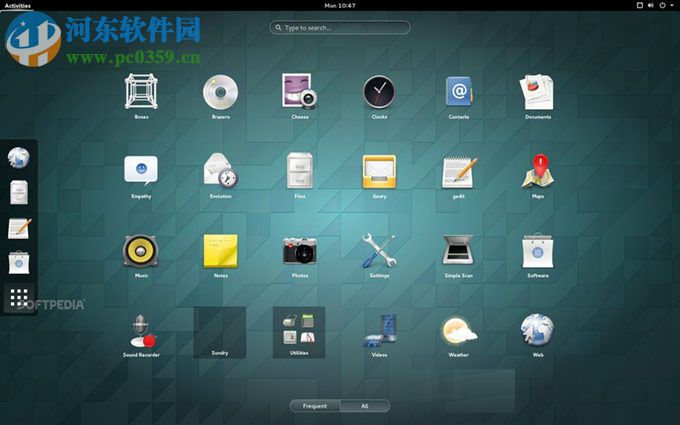Open the clock calendar menu
The height and width of the screenshot is (425, 680).
point(340,6)
